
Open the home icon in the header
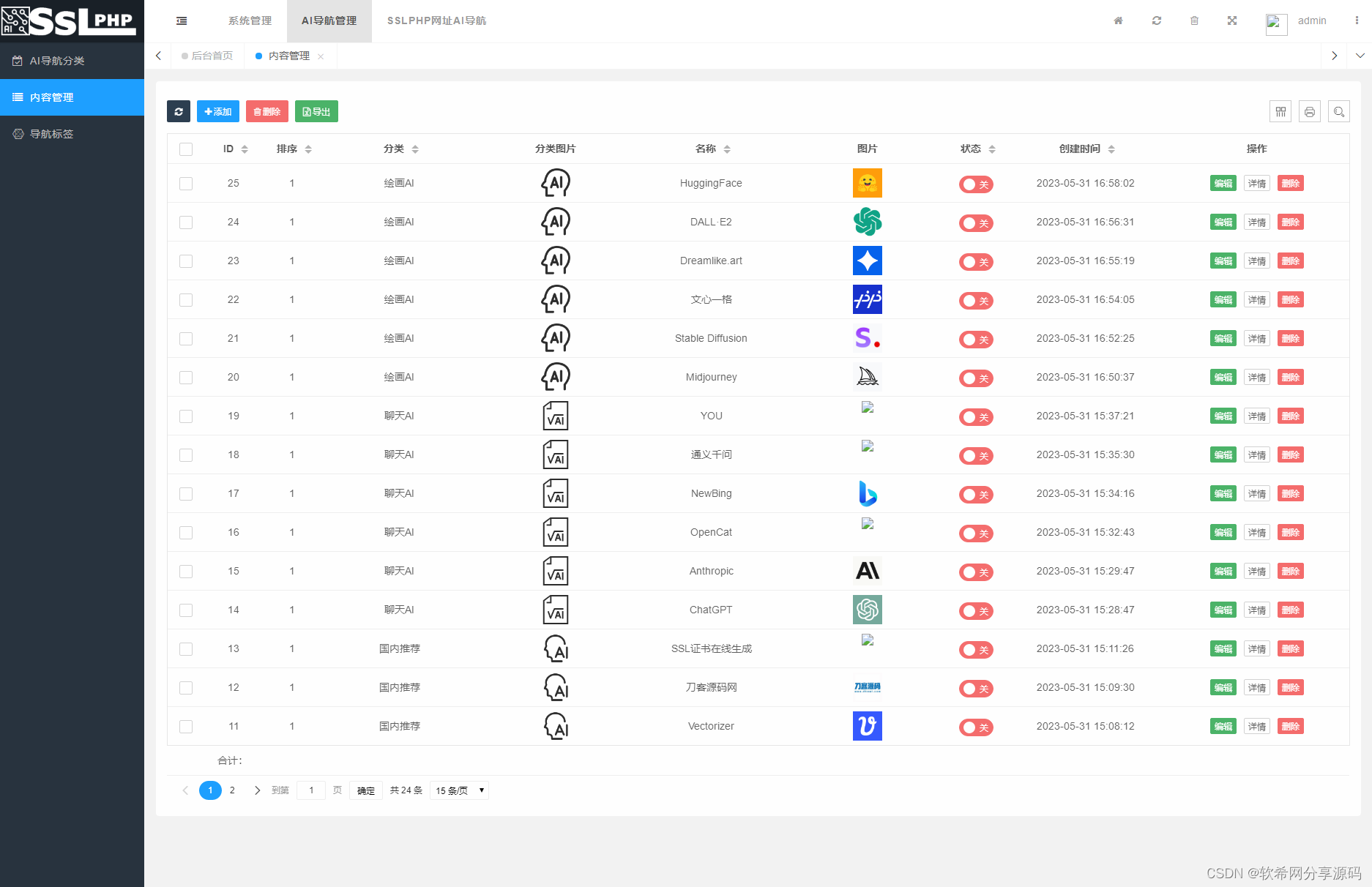click(1118, 20)
